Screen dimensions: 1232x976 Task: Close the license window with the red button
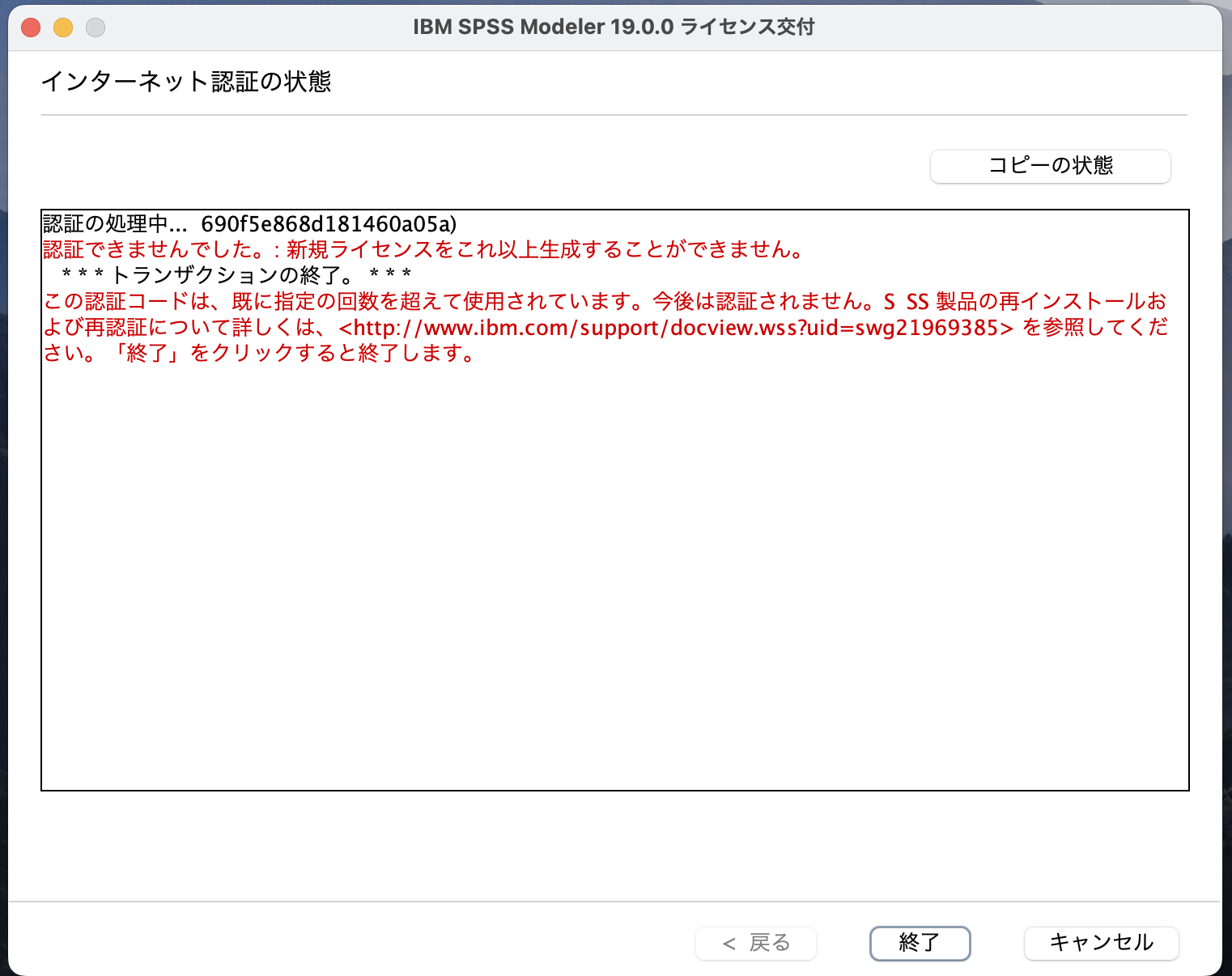[x=31, y=28]
